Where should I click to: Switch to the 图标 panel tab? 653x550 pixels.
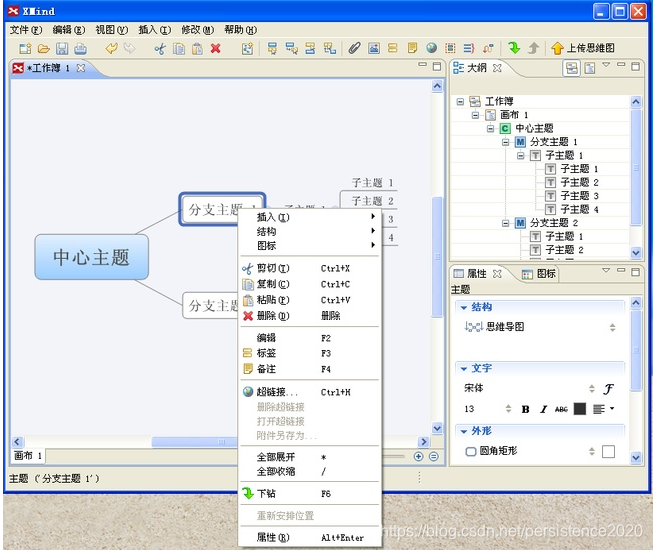coord(538,274)
